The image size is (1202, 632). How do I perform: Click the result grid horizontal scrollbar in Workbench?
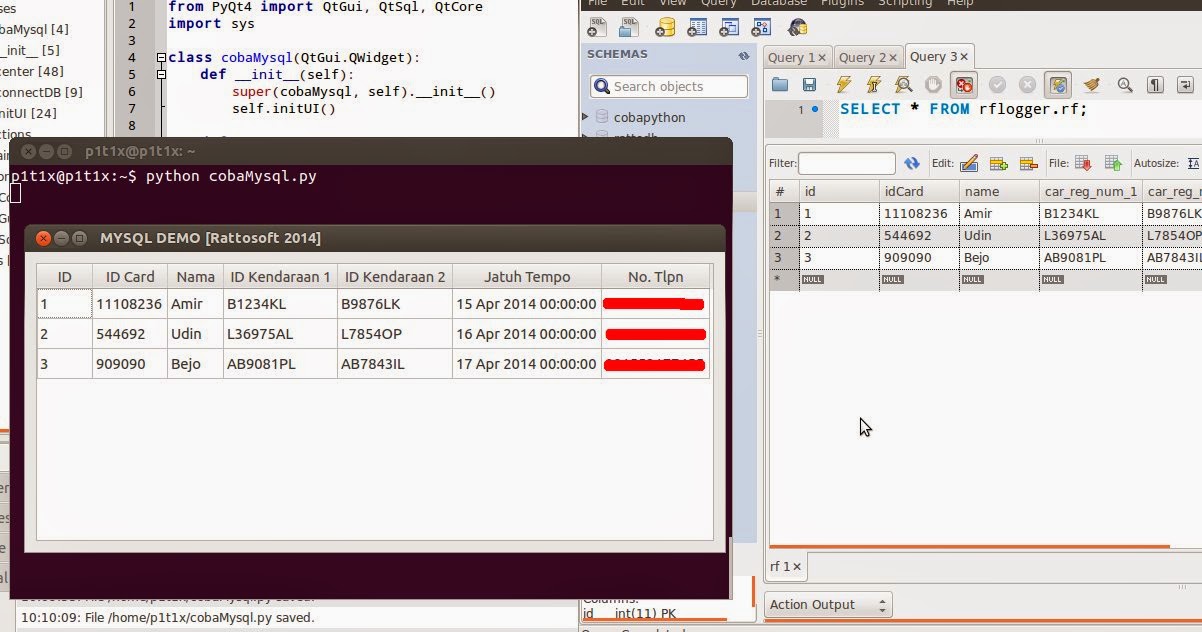coord(970,546)
